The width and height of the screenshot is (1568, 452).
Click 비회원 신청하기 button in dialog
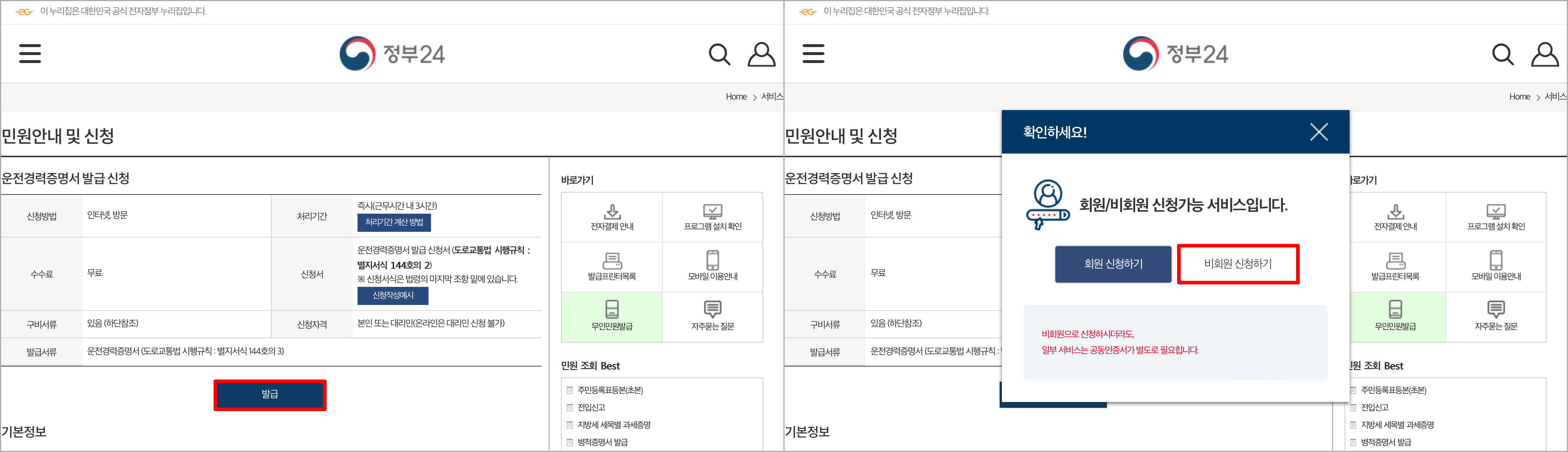(x=1237, y=264)
